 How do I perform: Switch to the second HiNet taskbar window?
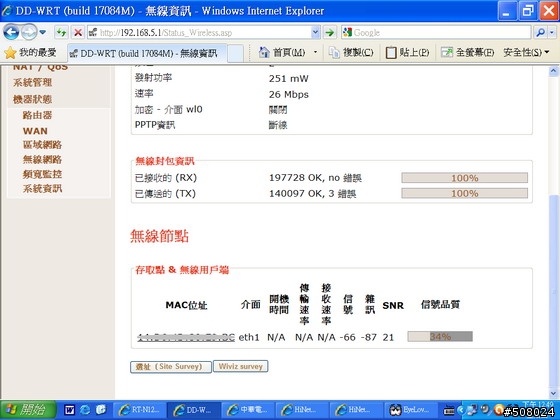pyautogui.click(x=356, y=410)
